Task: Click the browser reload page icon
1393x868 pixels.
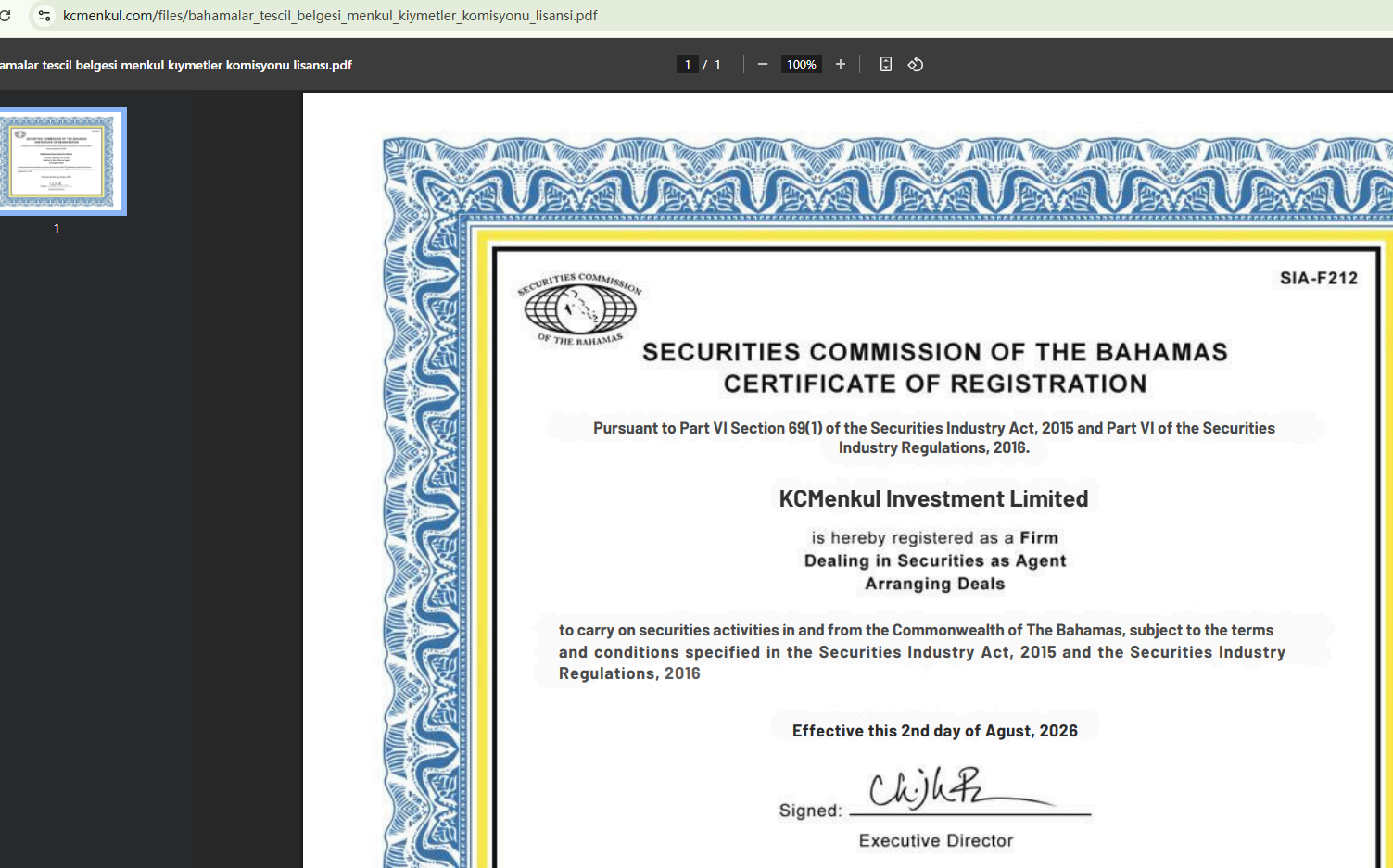Action: pos(6,16)
